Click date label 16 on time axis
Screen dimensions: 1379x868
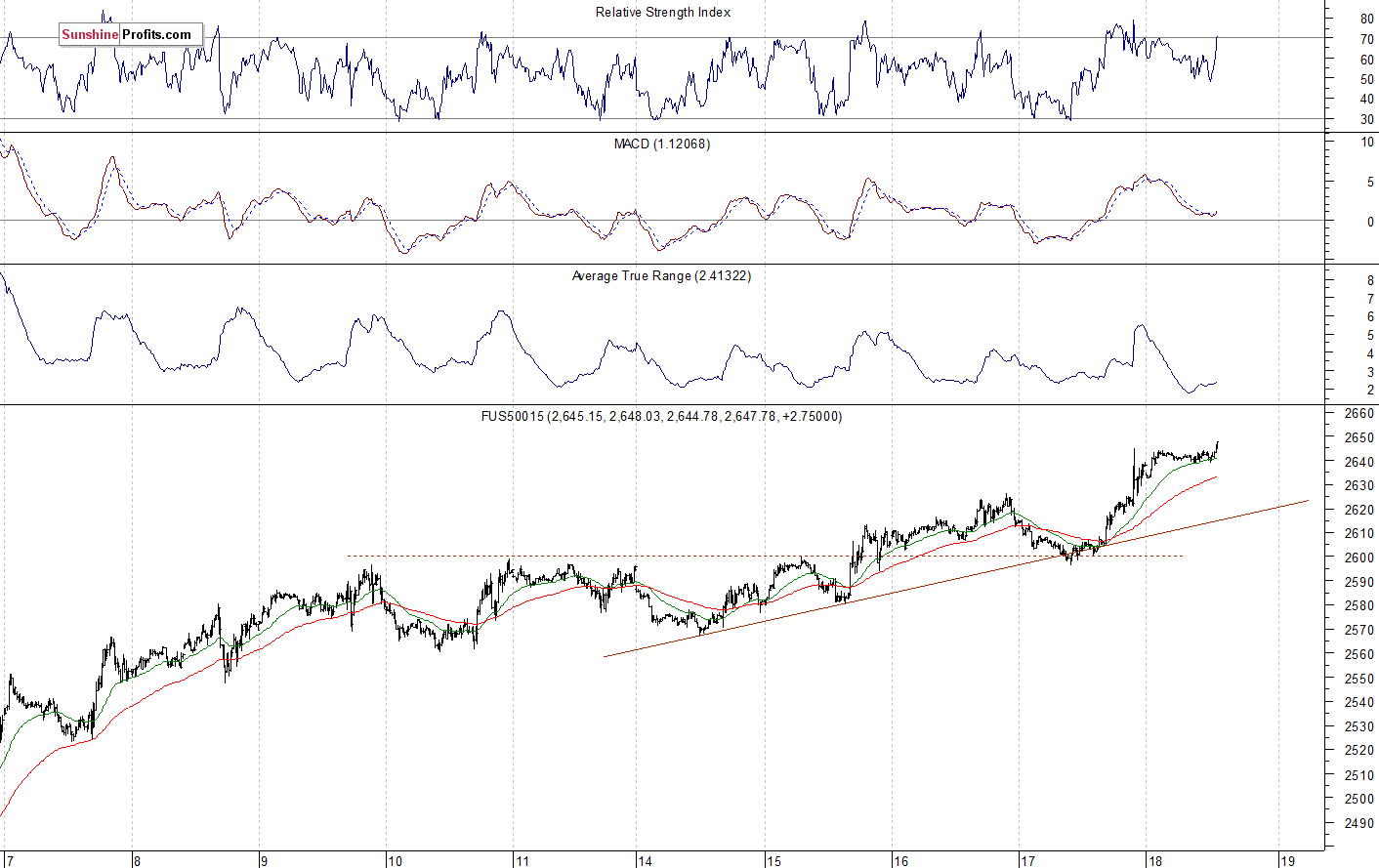click(x=899, y=860)
